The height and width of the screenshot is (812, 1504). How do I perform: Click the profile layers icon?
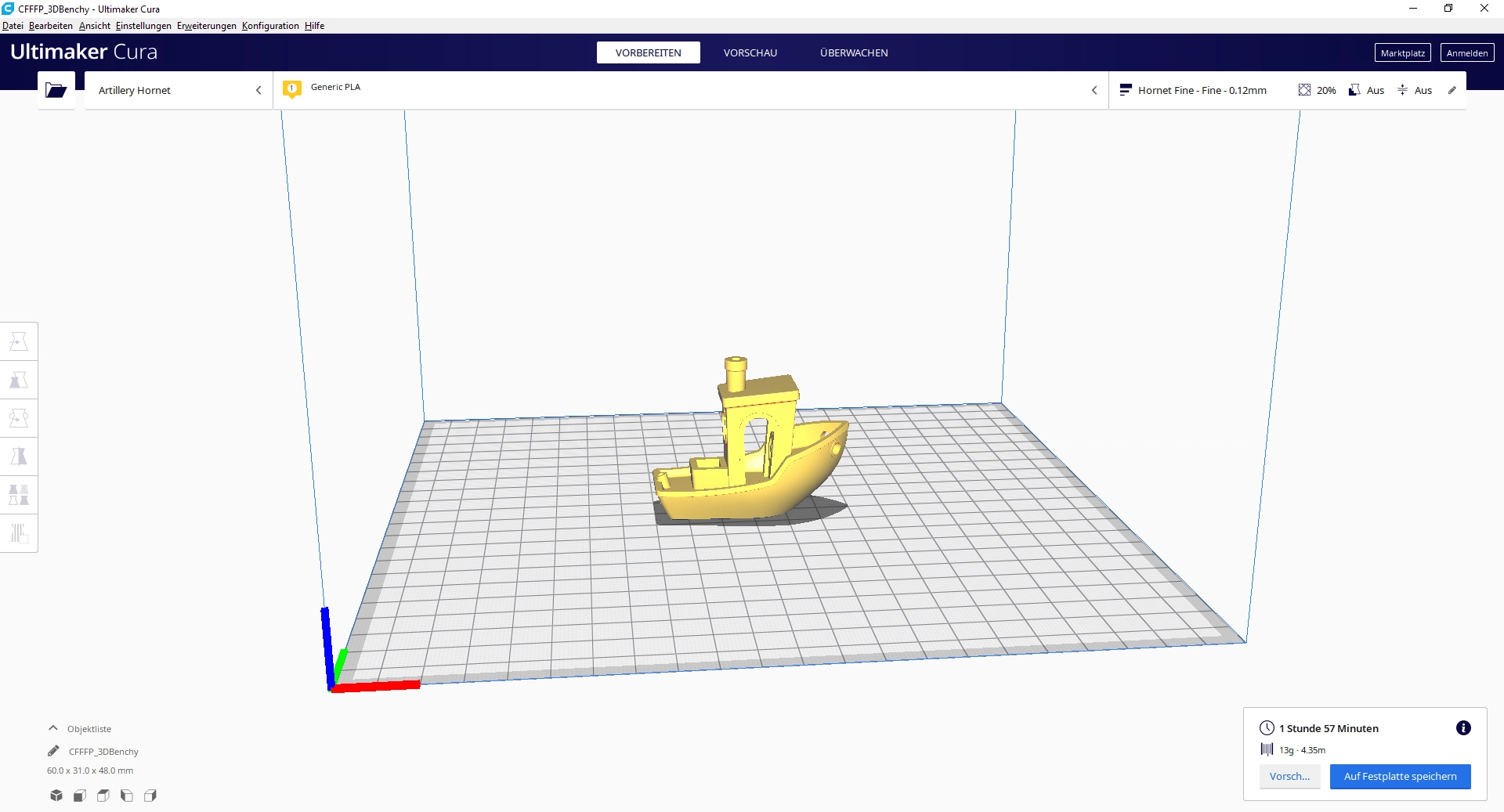click(x=1126, y=90)
